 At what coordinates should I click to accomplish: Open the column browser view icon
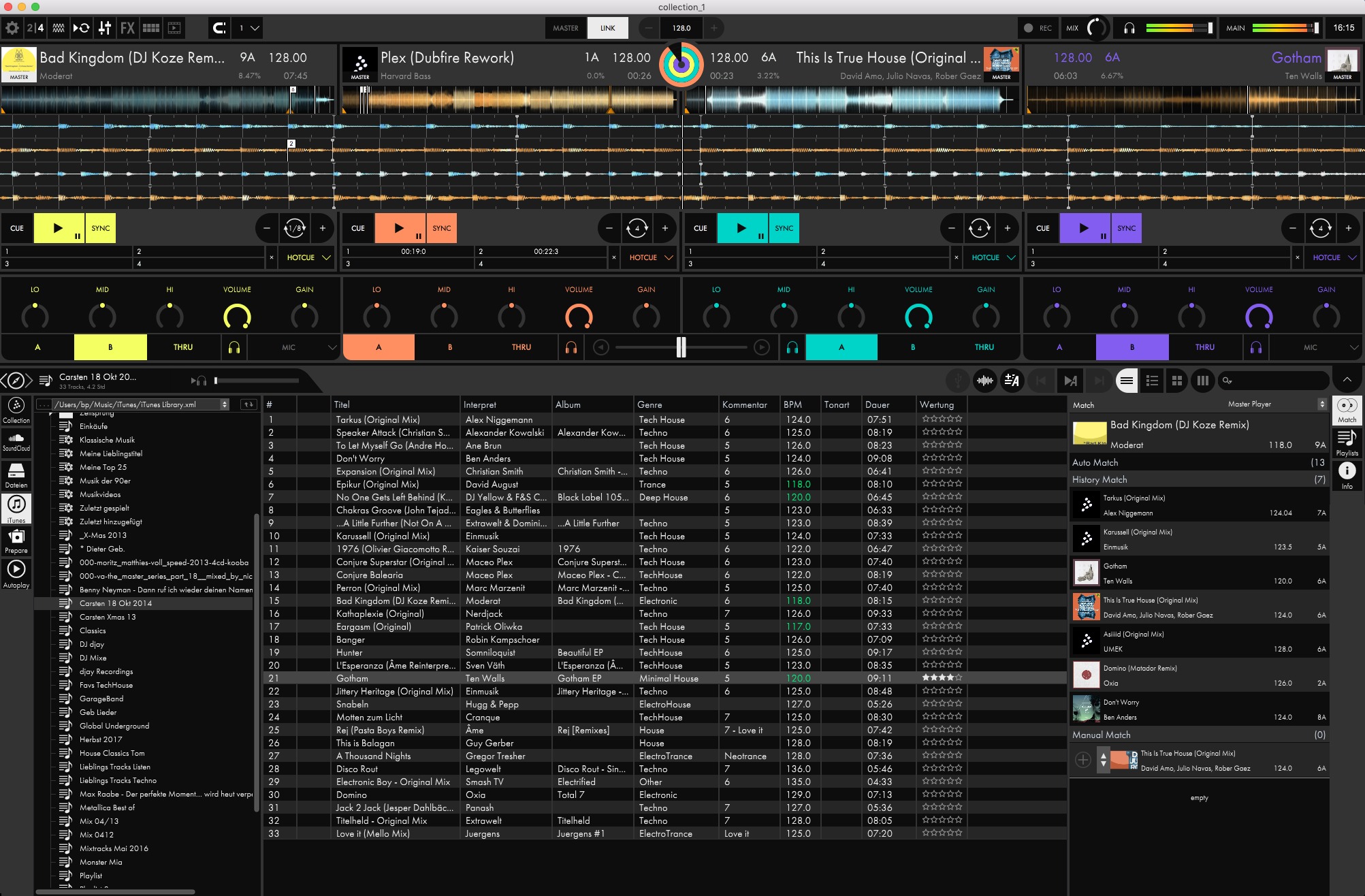coord(1202,381)
